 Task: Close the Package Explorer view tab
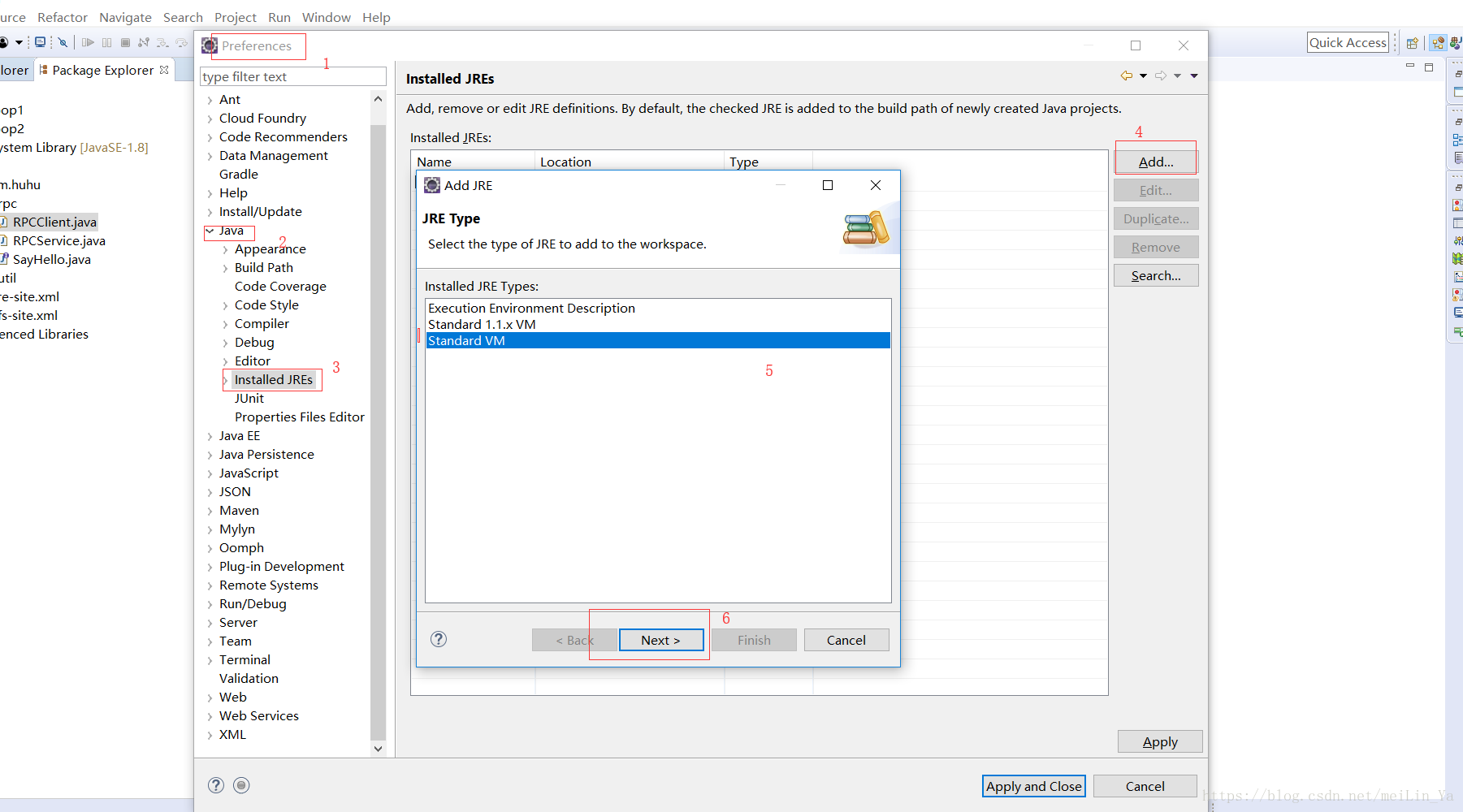(x=164, y=70)
